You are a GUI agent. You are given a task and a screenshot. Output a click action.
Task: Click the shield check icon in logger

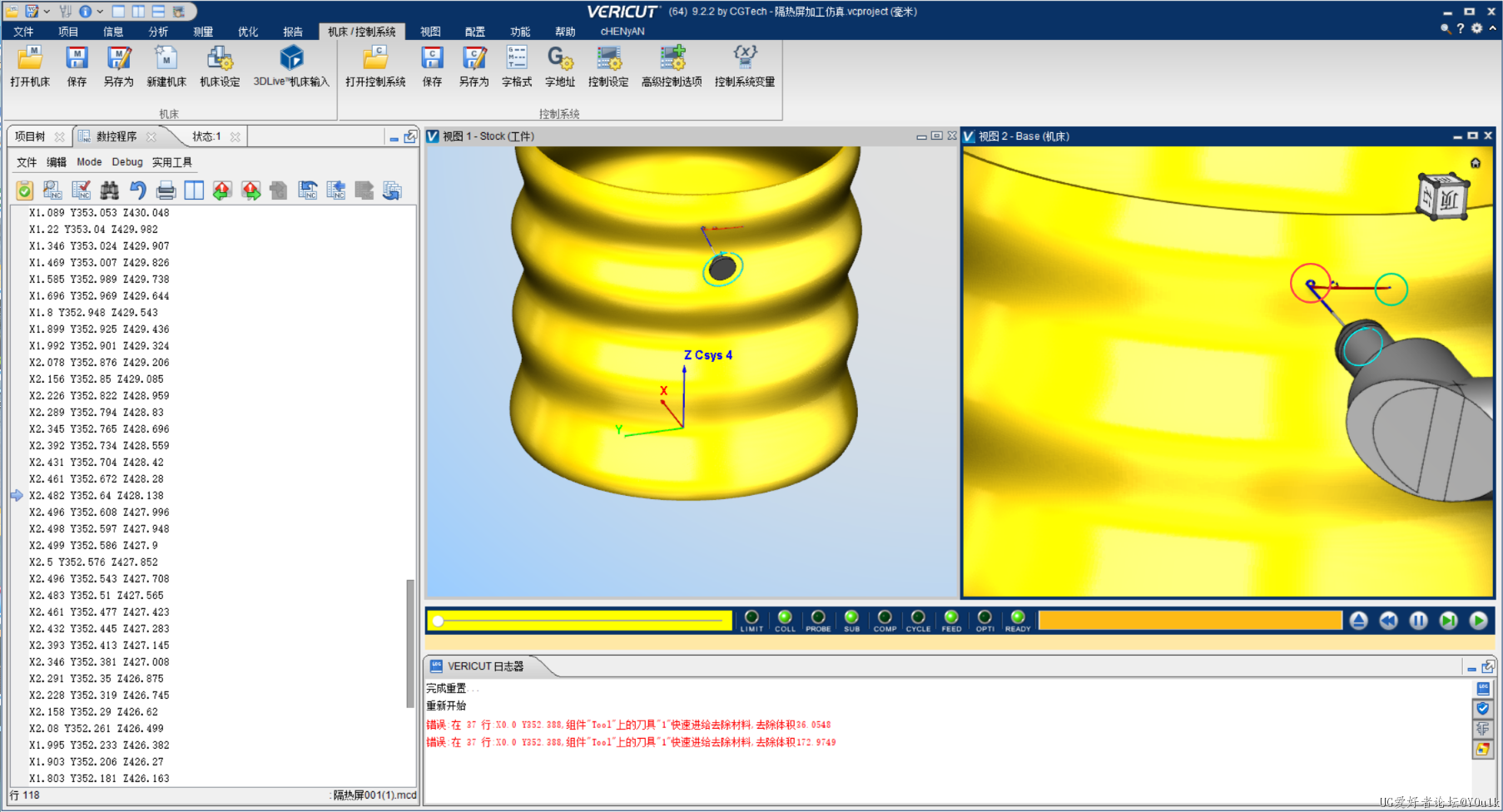tap(1483, 709)
